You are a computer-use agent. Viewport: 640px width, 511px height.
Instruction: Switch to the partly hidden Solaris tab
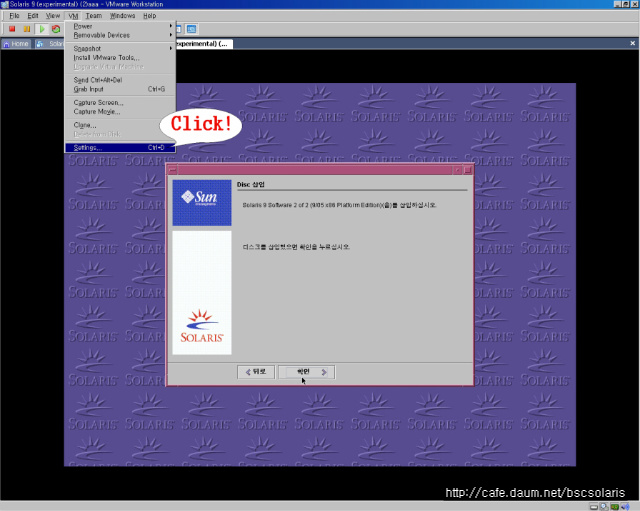(x=50, y=44)
